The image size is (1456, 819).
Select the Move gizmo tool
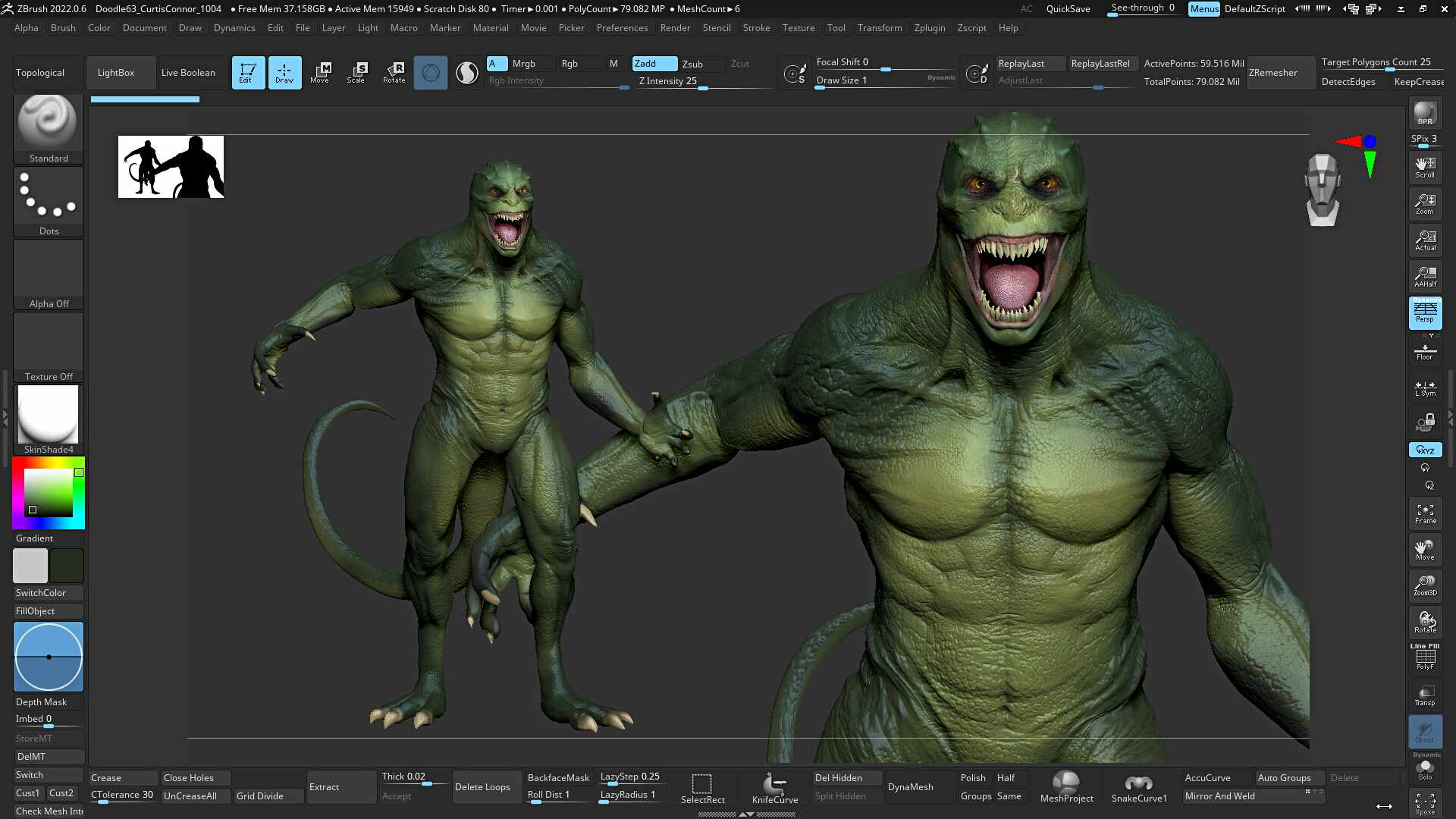(320, 73)
